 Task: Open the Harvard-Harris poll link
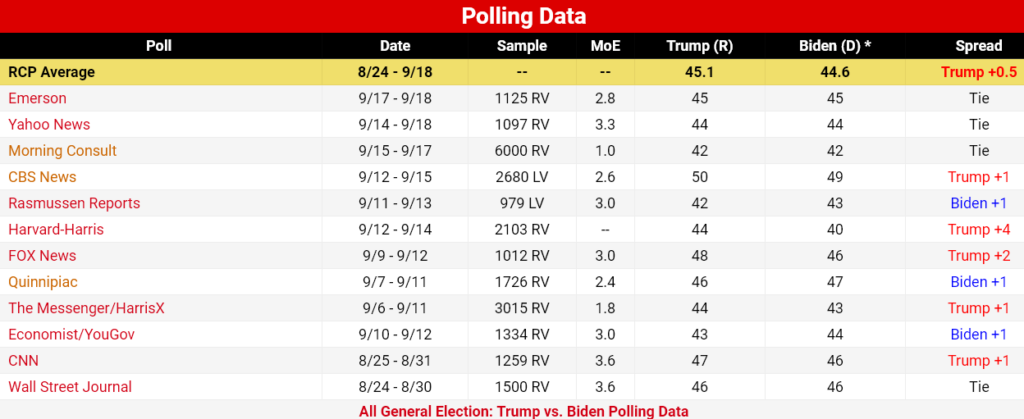pyautogui.click(x=56, y=229)
